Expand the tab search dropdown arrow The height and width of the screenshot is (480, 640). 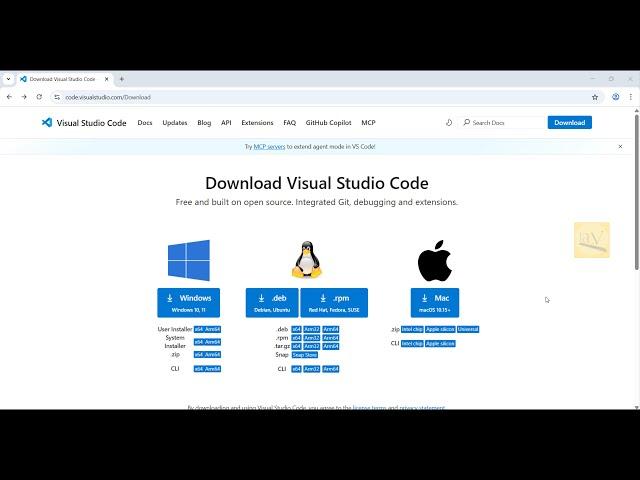click(x=8, y=79)
